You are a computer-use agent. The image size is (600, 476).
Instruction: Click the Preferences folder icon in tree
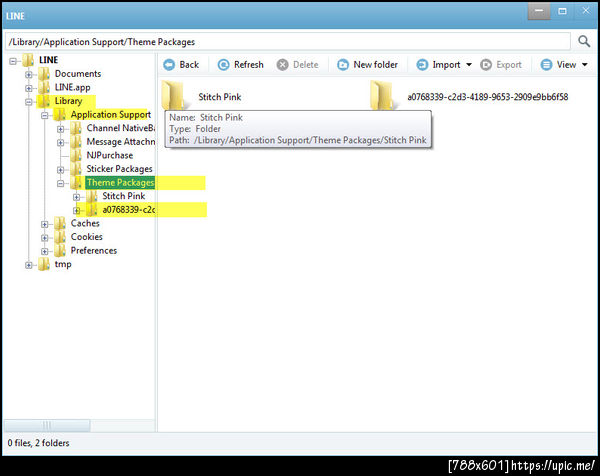click(60, 251)
